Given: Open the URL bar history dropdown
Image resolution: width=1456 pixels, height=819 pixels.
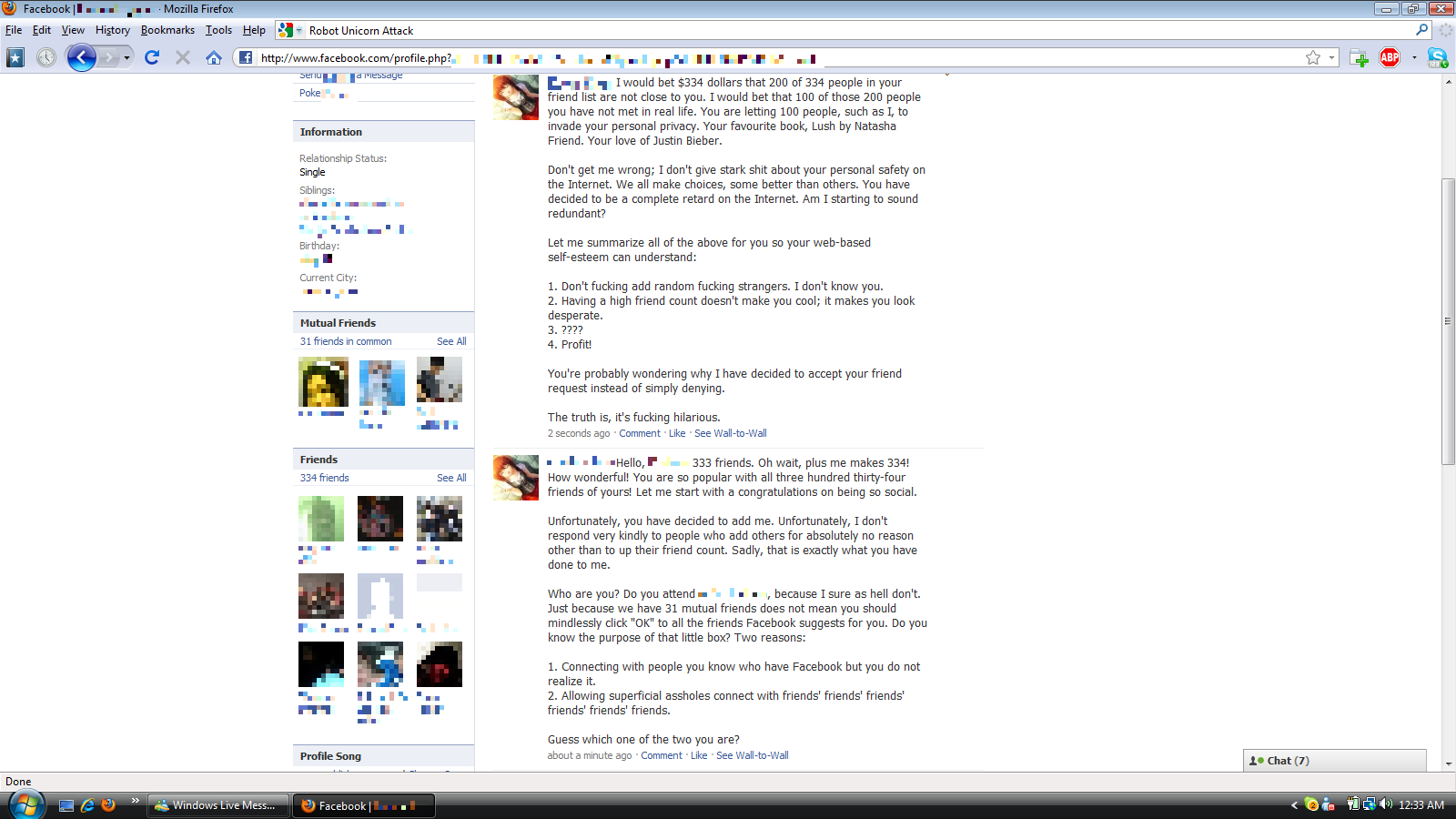Looking at the screenshot, I should pyautogui.click(x=1331, y=57).
